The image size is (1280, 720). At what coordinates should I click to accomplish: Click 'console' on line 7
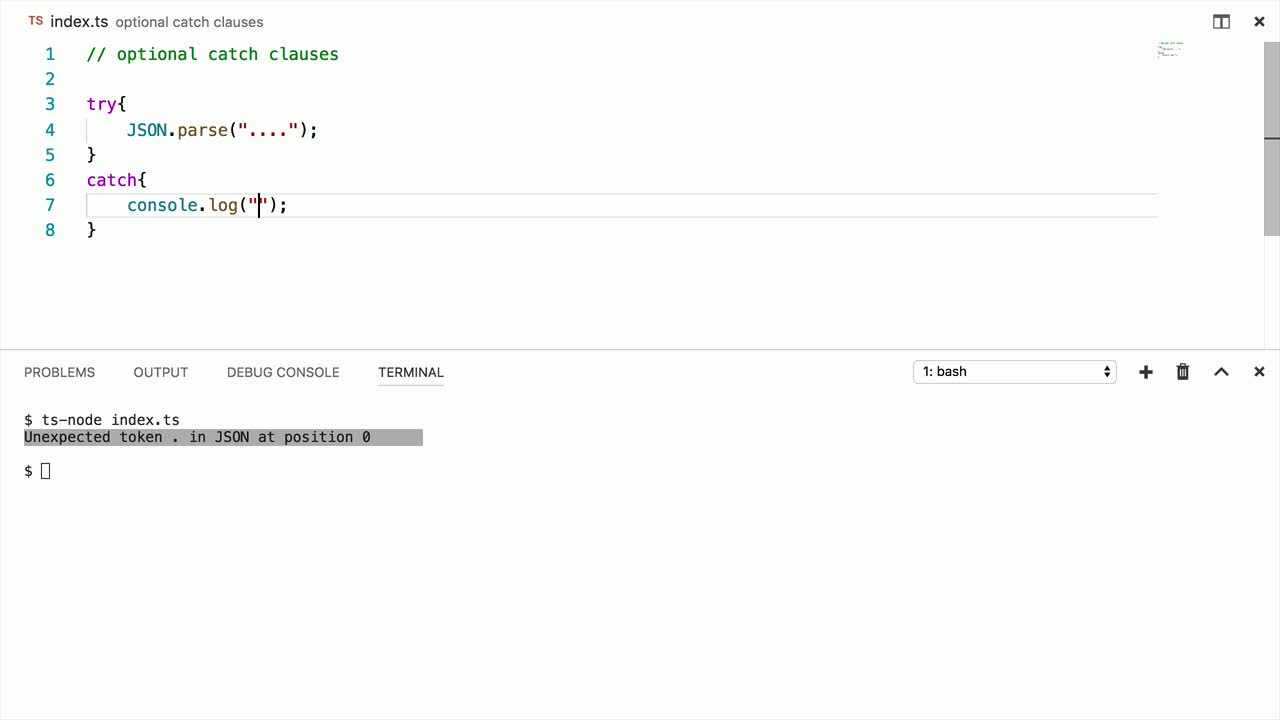163,205
